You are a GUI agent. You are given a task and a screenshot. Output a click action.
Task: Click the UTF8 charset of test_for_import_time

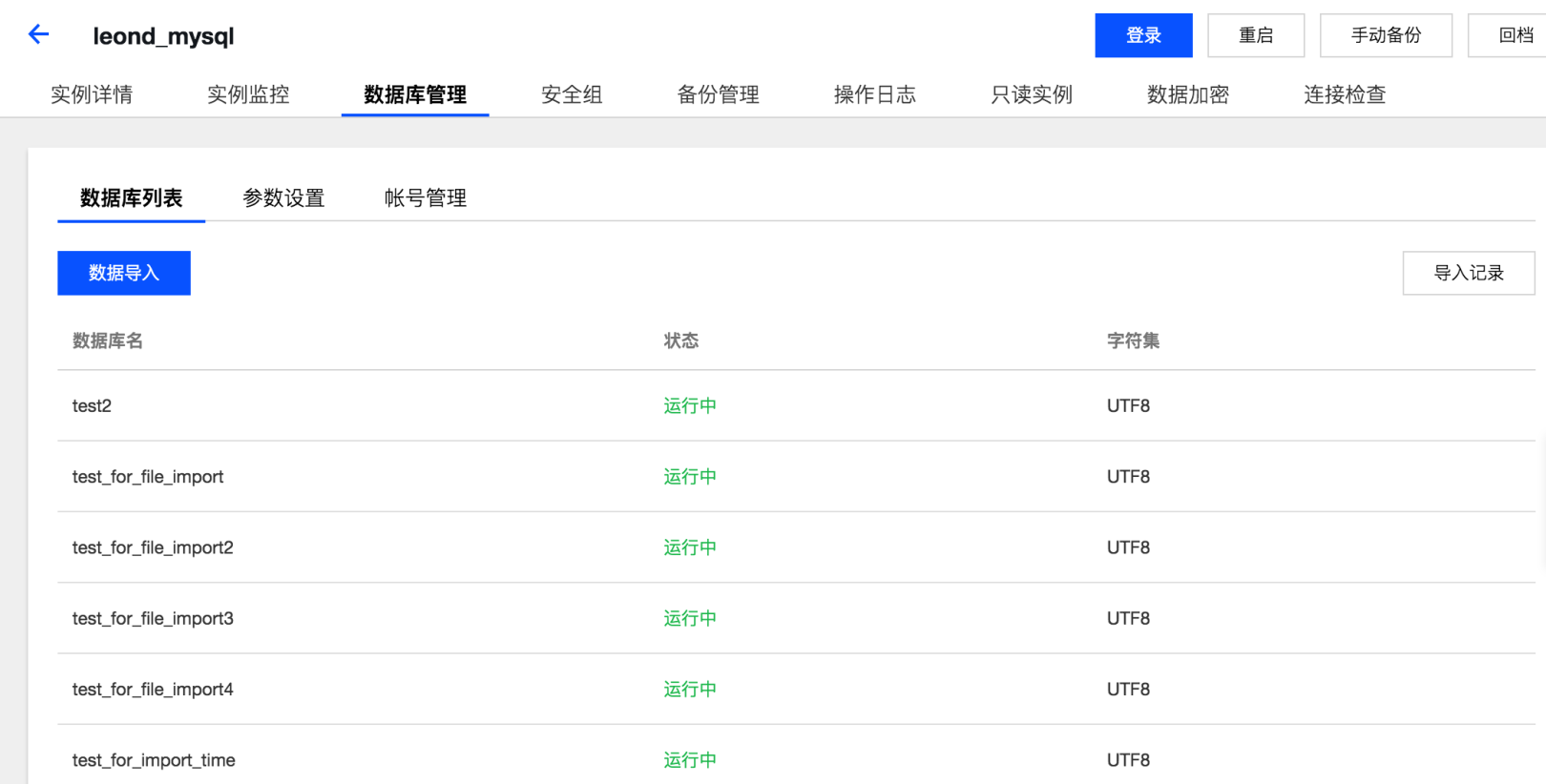pyautogui.click(x=1128, y=760)
